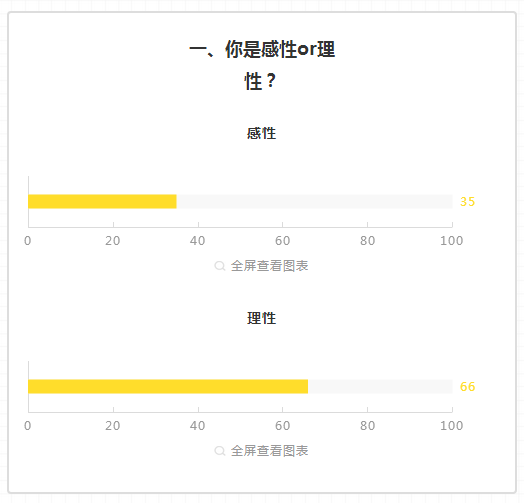Click the gray unfilled part of 感性 bar
This screenshot has width=524, height=503.
[x=314, y=202]
